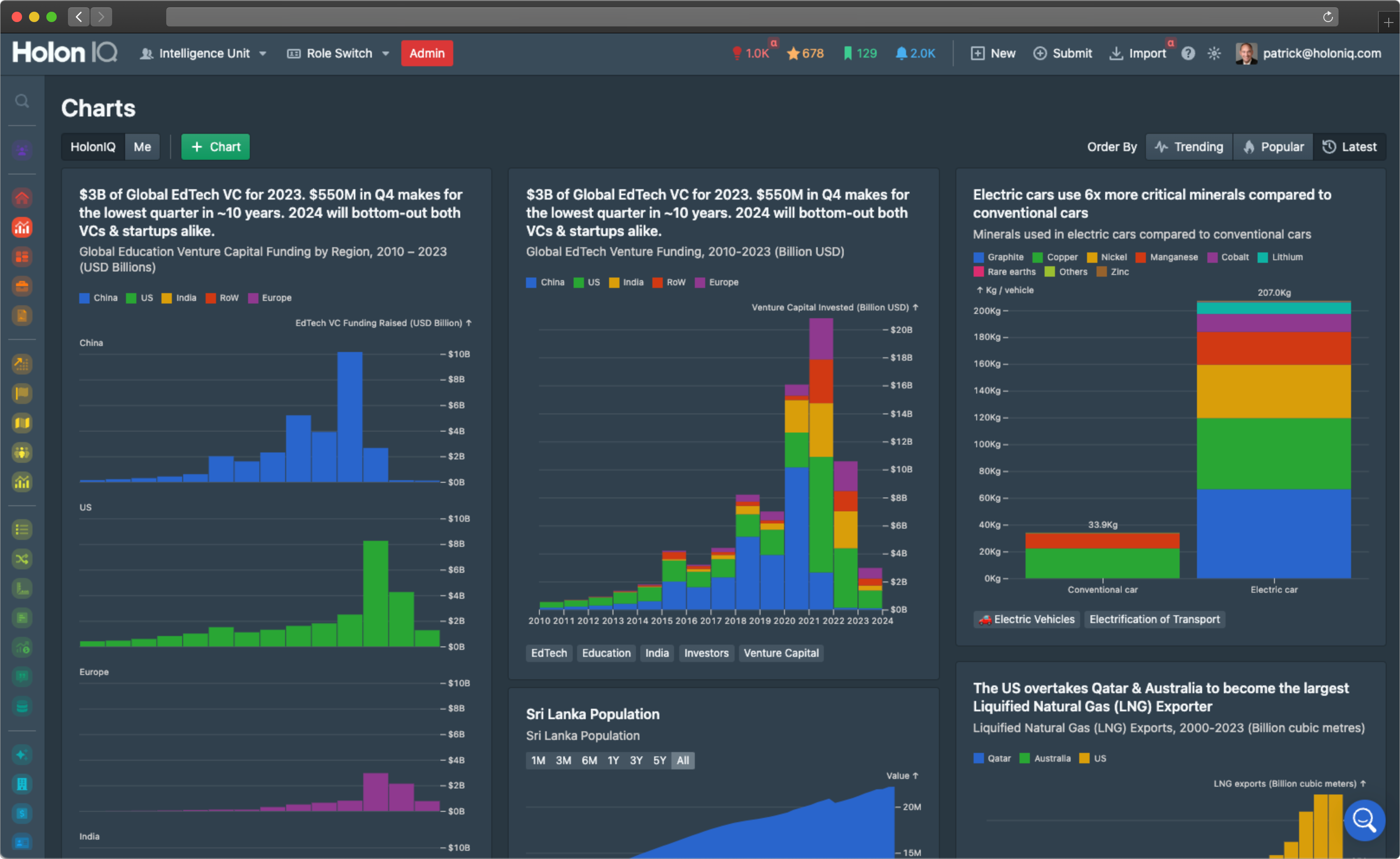
Task: Toggle light/dark theme sun icon
Action: (x=1214, y=53)
